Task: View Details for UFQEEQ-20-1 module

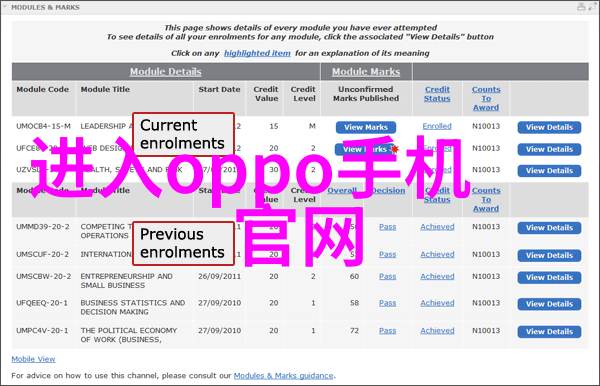Action: point(549,304)
